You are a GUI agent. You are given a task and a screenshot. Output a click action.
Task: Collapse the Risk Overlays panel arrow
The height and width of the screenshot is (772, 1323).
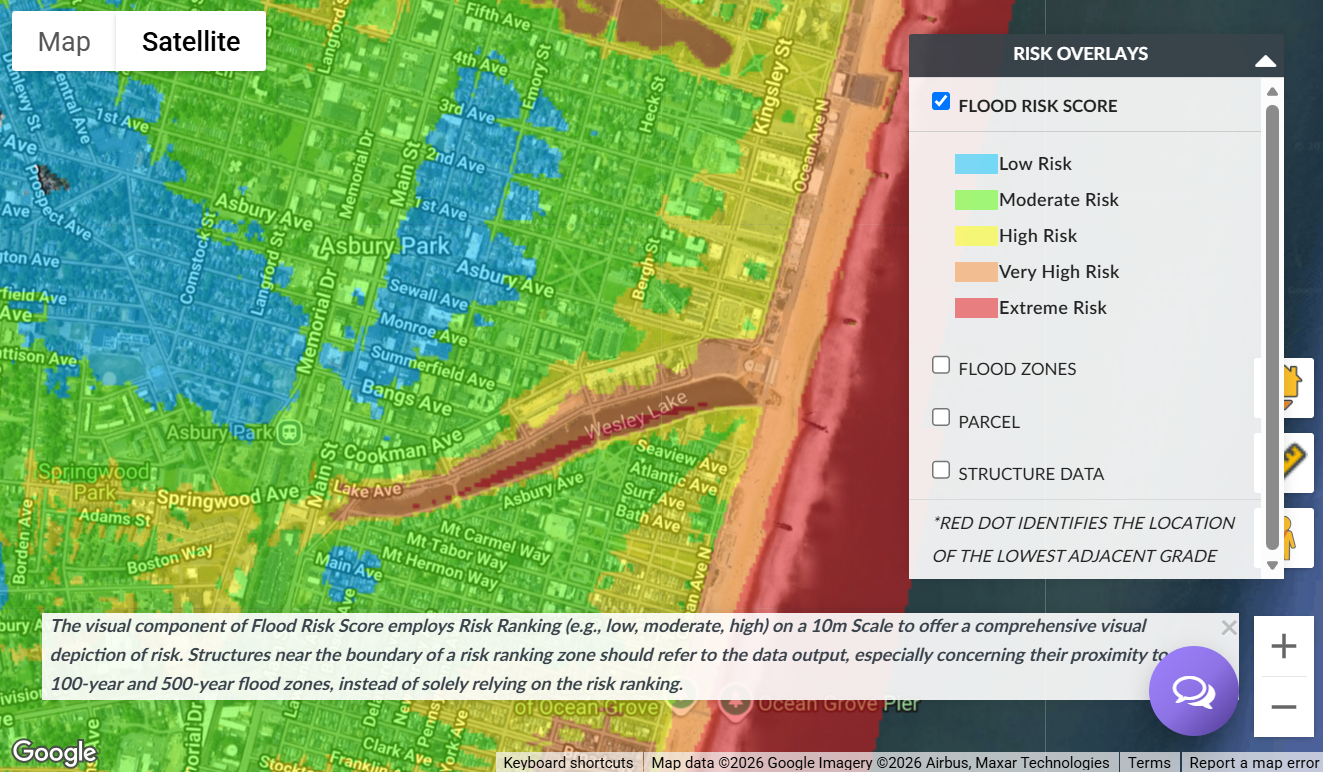1265,60
